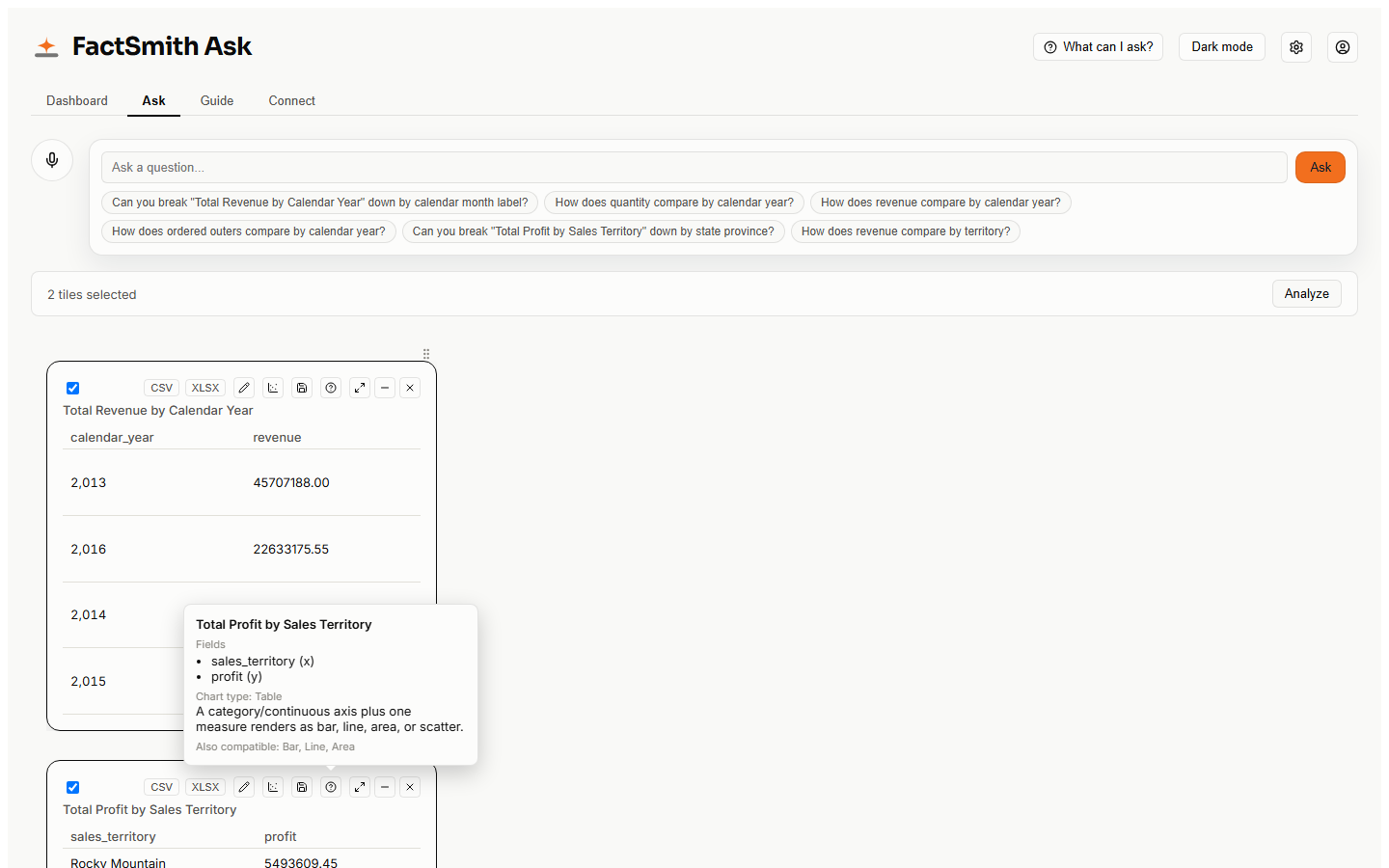Click the FactSmith Ask star logo
Screen dimensions: 1389x868
tap(46, 46)
